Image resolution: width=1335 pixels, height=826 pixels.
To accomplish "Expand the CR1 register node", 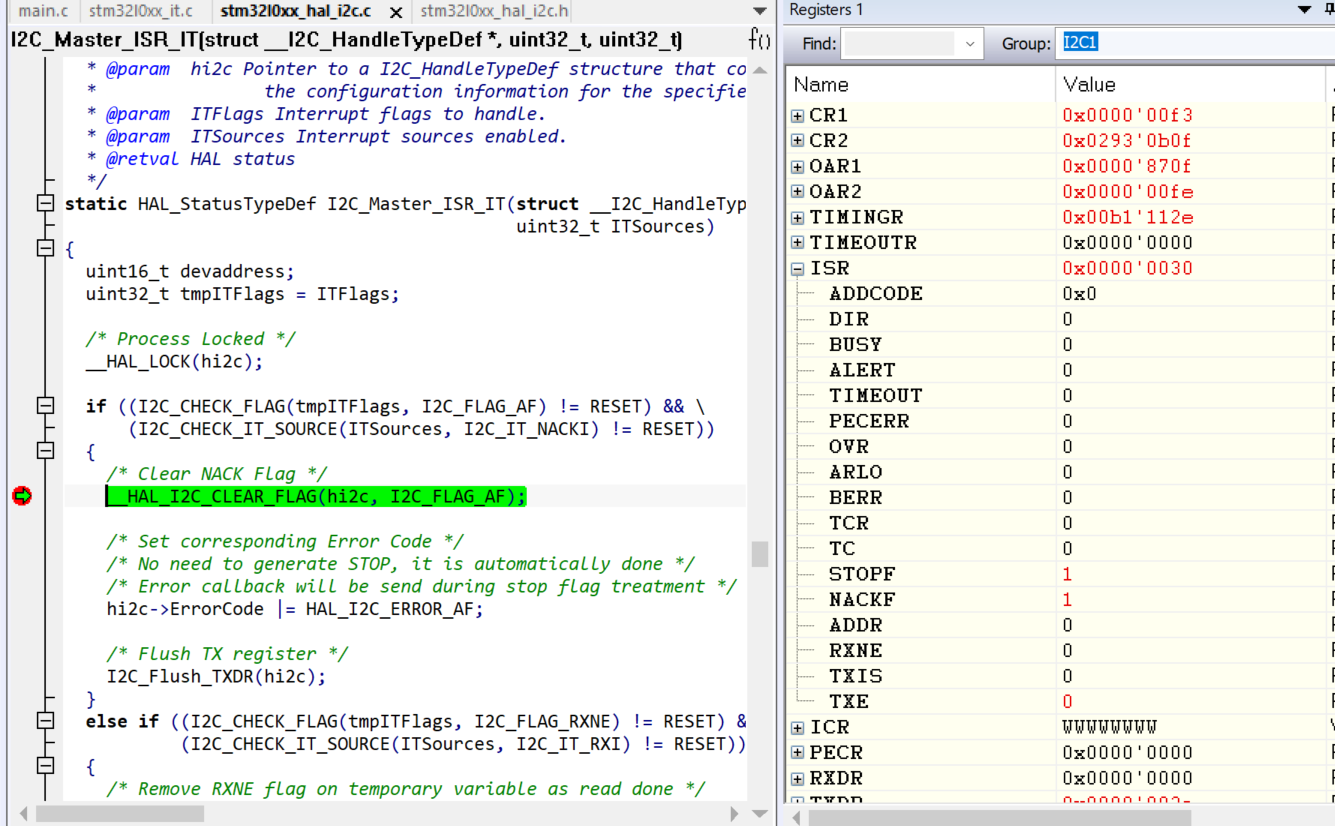I will (x=797, y=115).
